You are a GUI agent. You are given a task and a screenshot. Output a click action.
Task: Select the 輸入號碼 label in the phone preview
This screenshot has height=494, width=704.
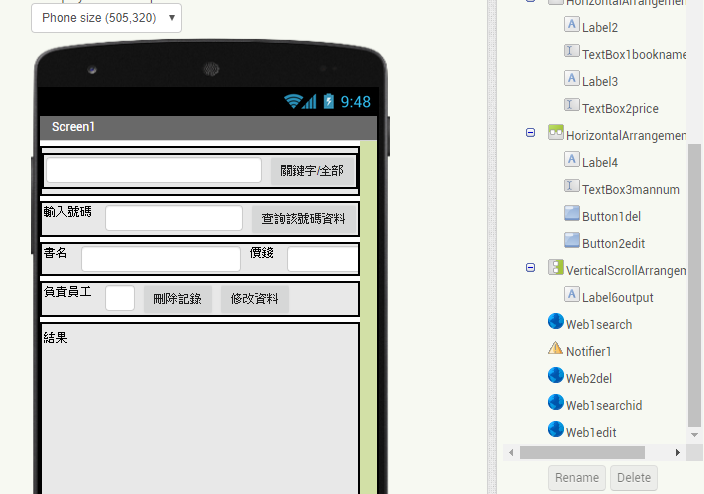pyautogui.click(x=67, y=212)
